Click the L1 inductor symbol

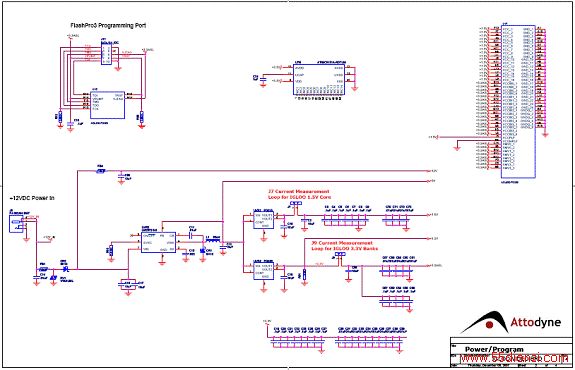click(x=213, y=241)
